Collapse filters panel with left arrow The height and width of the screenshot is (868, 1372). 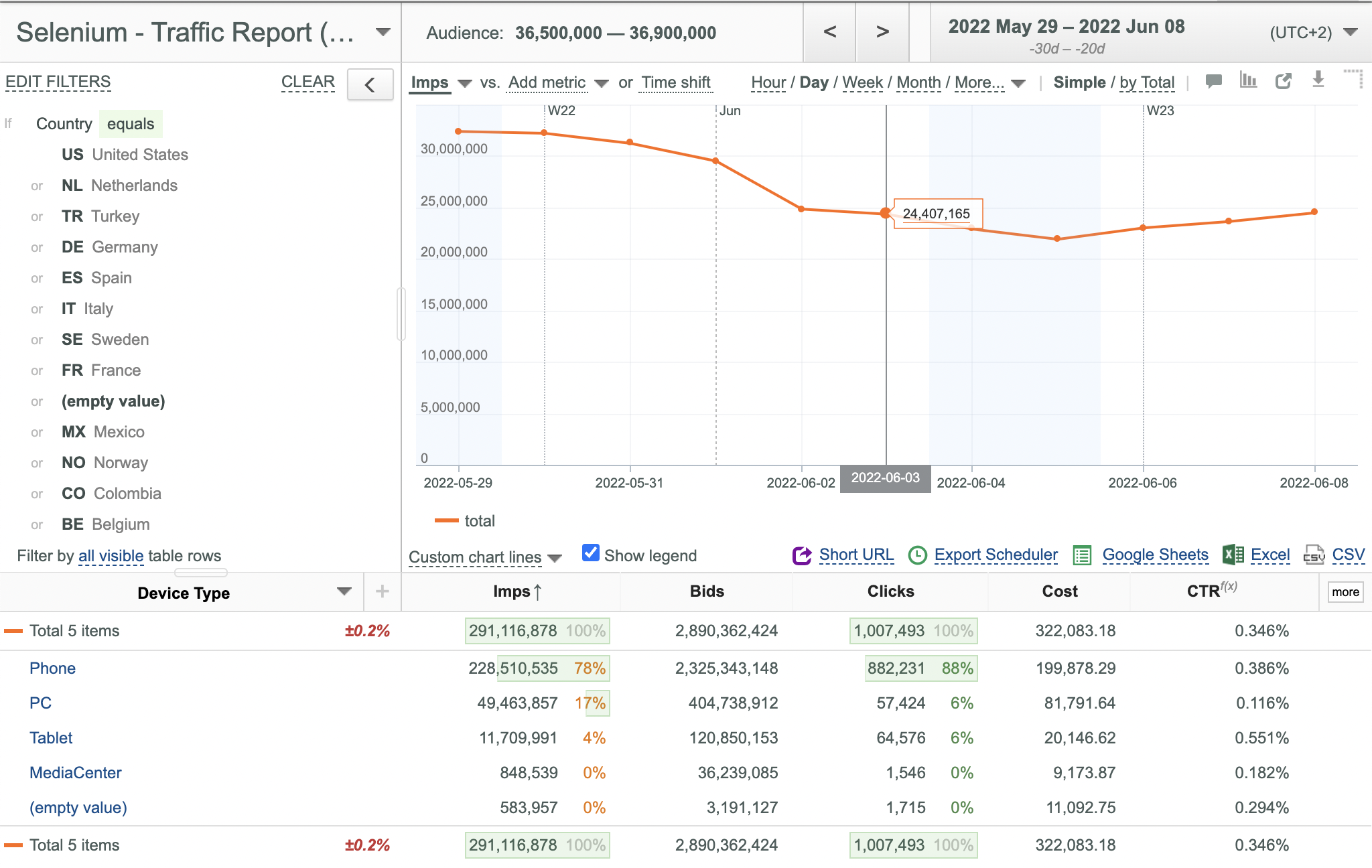370,85
